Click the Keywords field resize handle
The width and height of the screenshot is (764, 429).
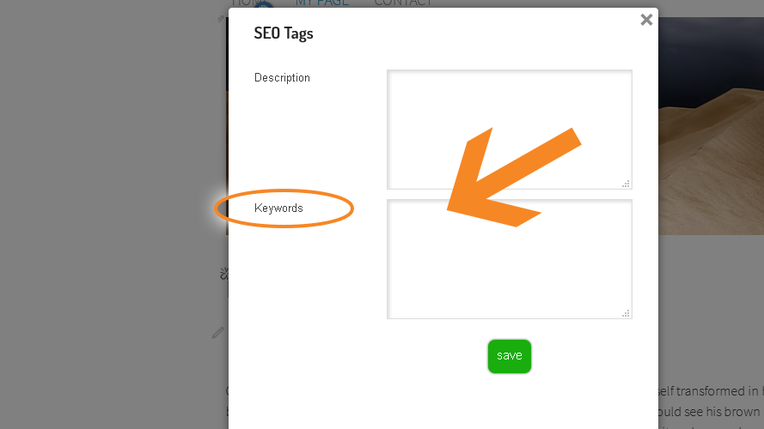pyautogui.click(x=626, y=313)
